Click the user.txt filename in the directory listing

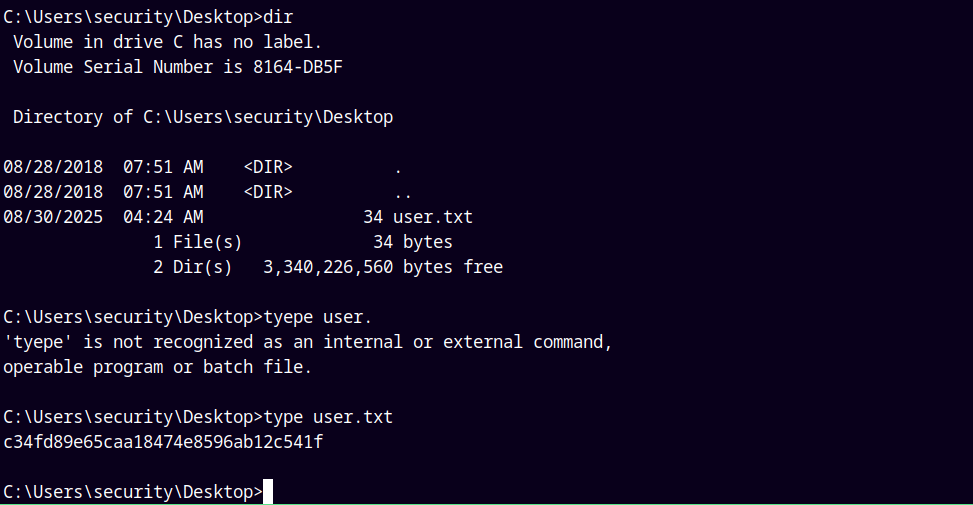coord(433,217)
